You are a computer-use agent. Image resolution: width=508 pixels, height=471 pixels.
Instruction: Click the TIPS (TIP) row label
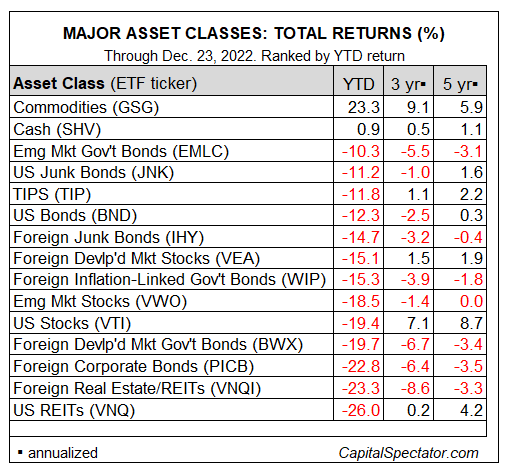(x=52, y=194)
